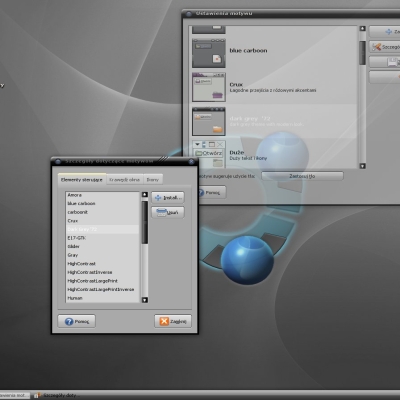The height and width of the screenshot is (400, 400).
Task: Click the save theme floppy icon button
Action: point(385,62)
